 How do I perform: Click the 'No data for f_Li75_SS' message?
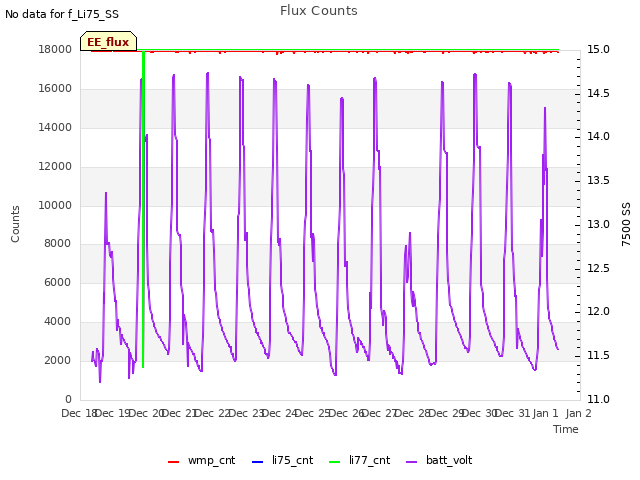[62, 14]
